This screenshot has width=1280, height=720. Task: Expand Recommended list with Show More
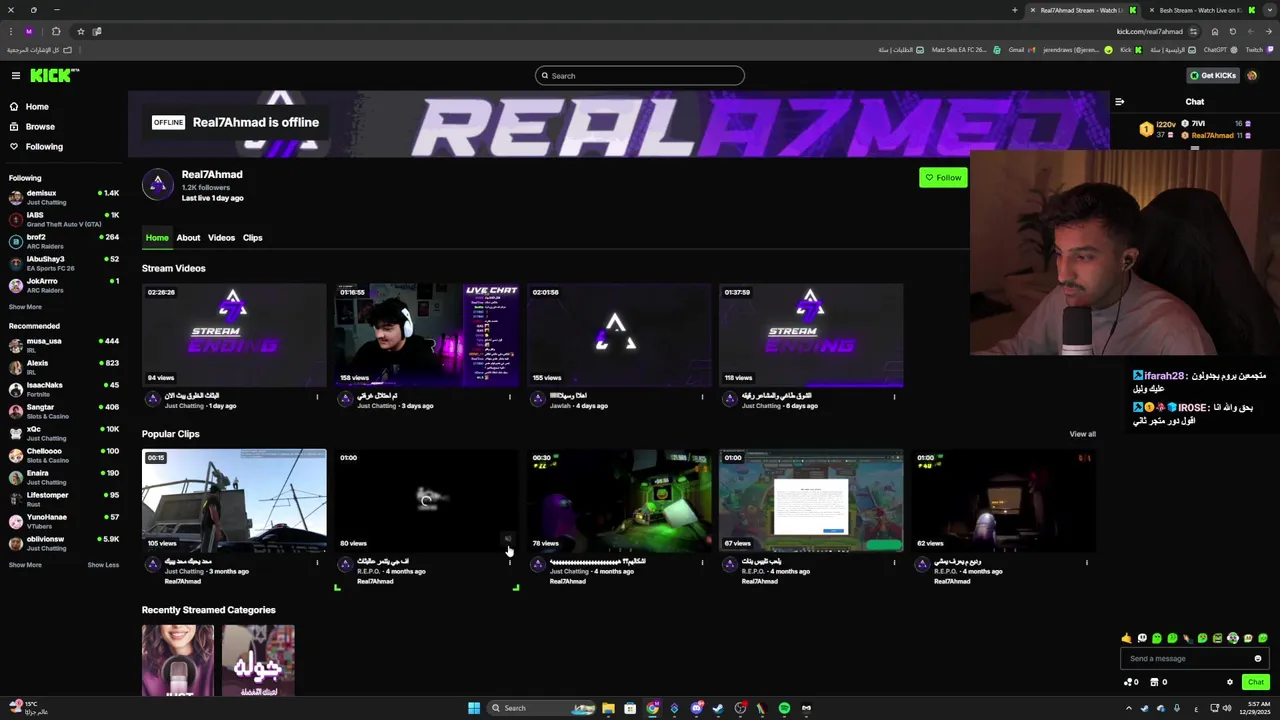25,565
